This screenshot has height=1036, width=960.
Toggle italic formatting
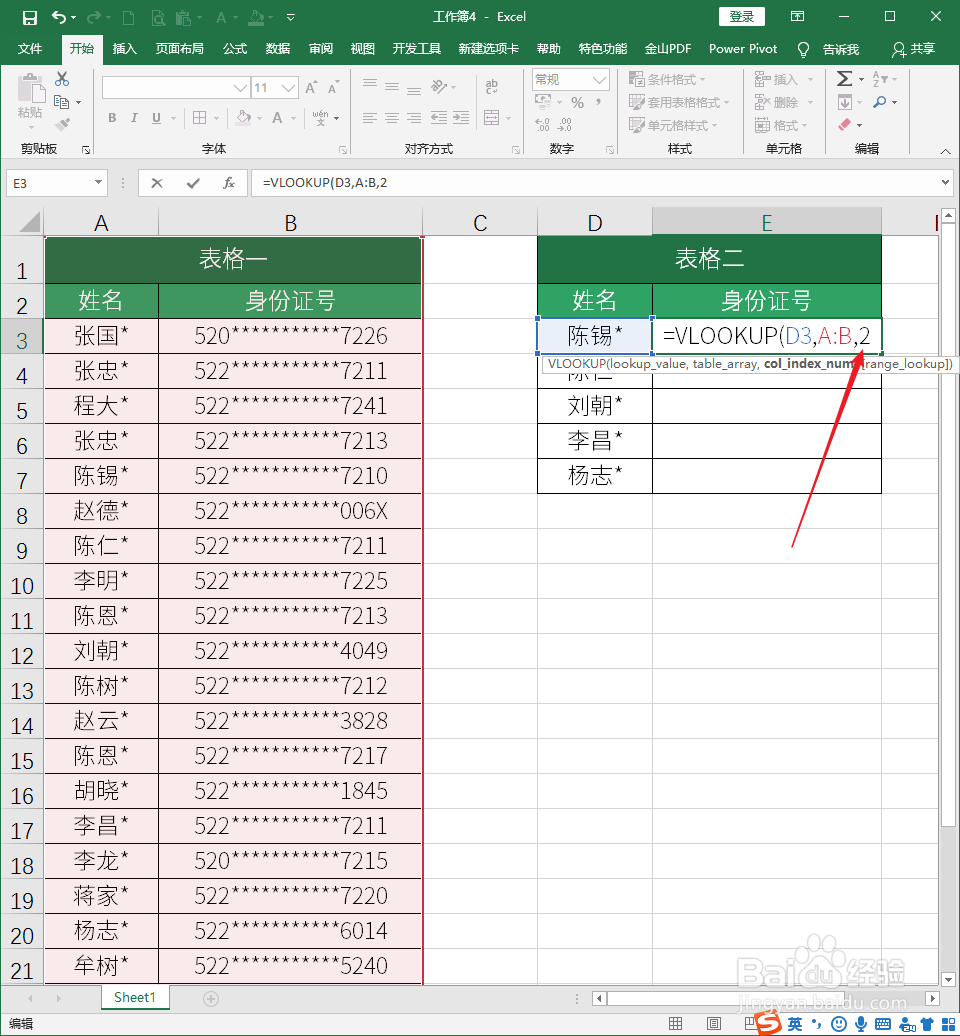tap(134, 117)
